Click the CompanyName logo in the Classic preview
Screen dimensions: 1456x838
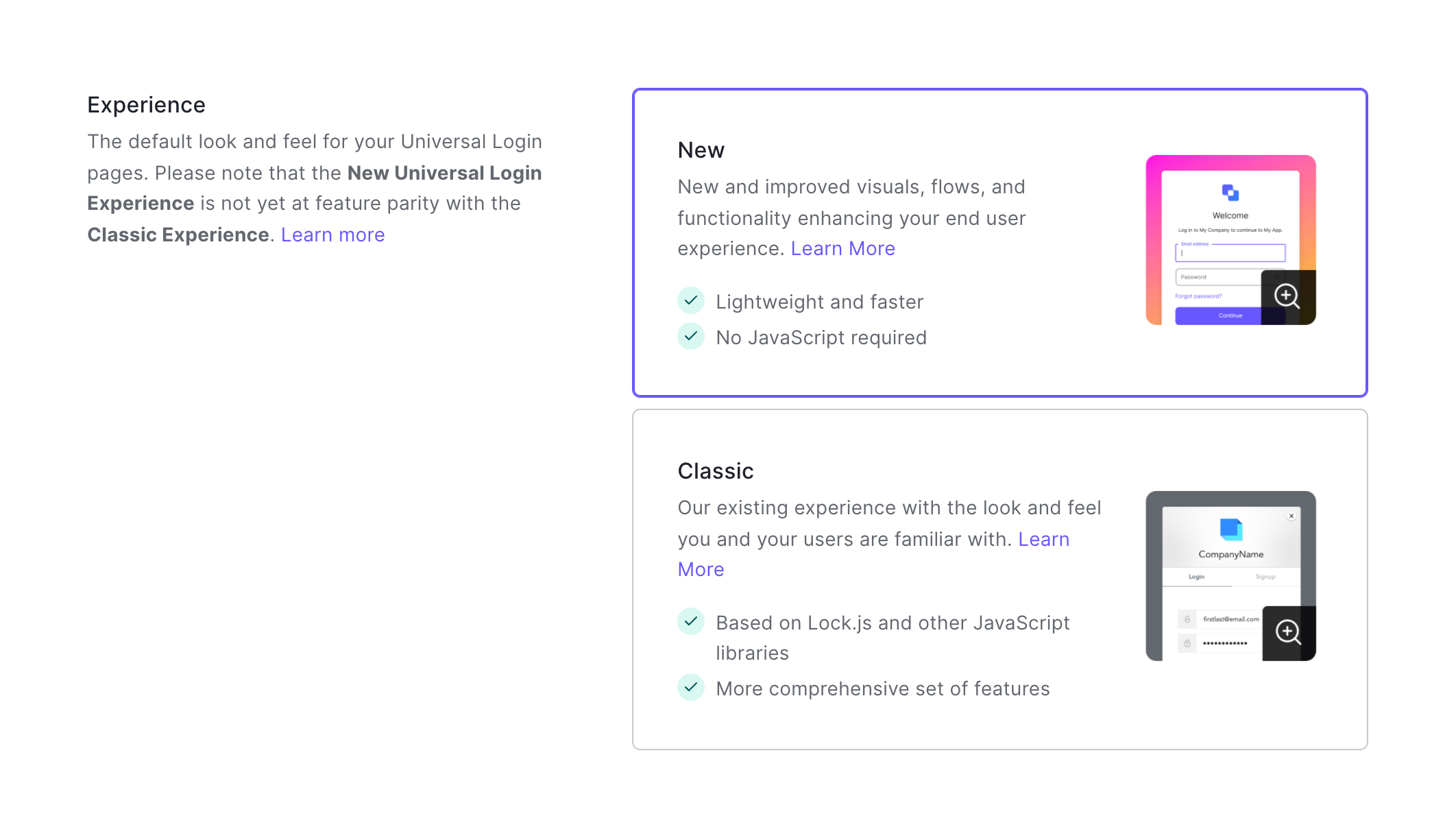1231,531
